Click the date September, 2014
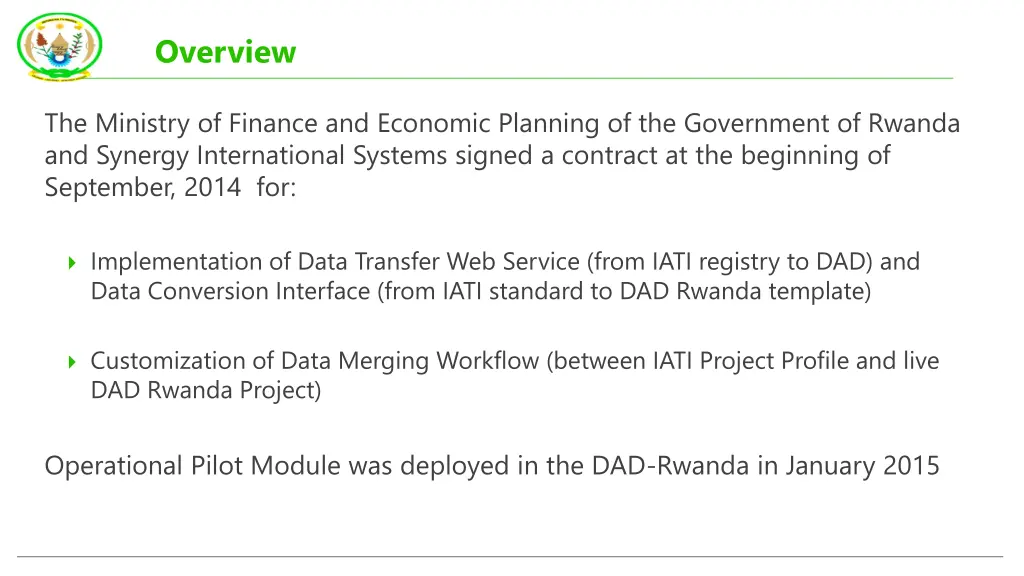Screen dimensions: 1024x576 click(143, 187)
